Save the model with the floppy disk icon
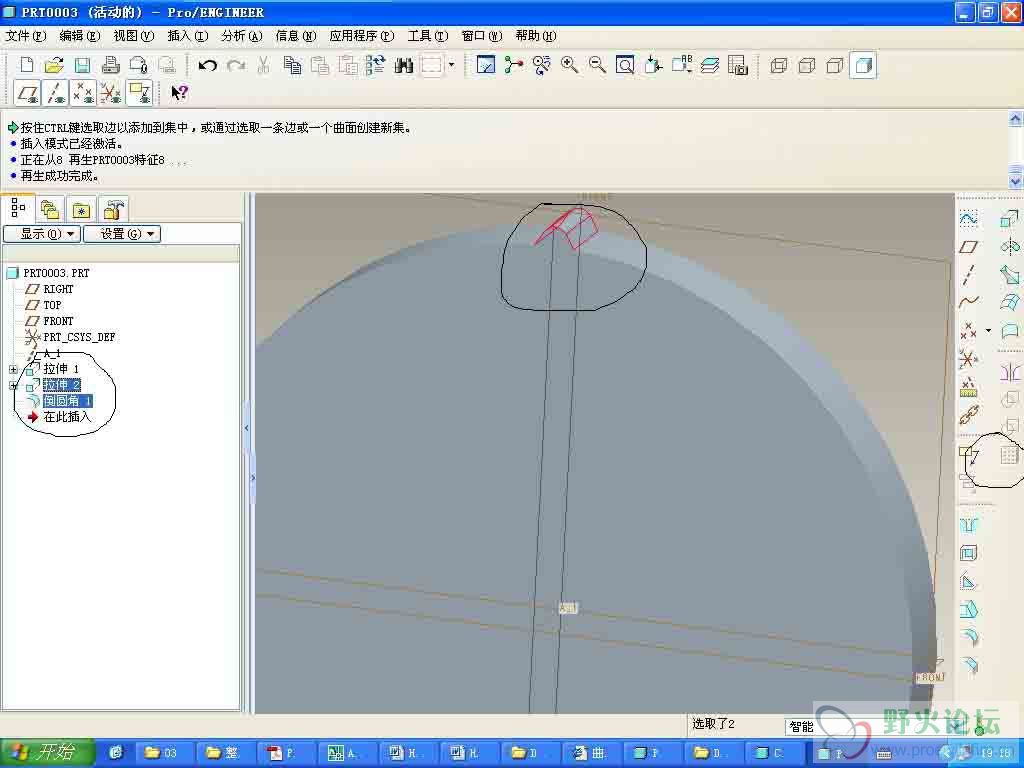 pyautogui.click(x=82, y=65)
